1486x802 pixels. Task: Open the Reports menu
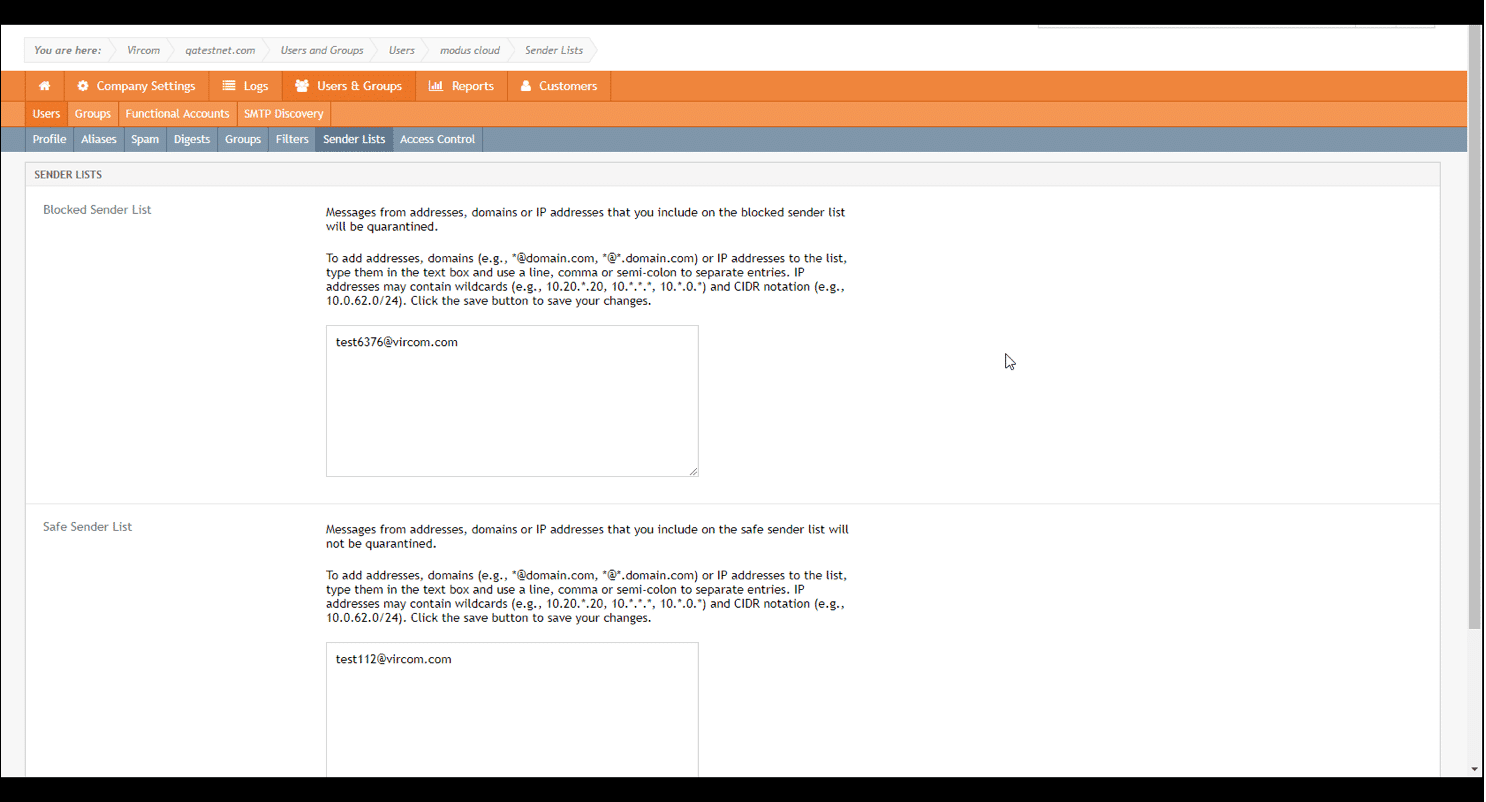[x=461, y=86]
